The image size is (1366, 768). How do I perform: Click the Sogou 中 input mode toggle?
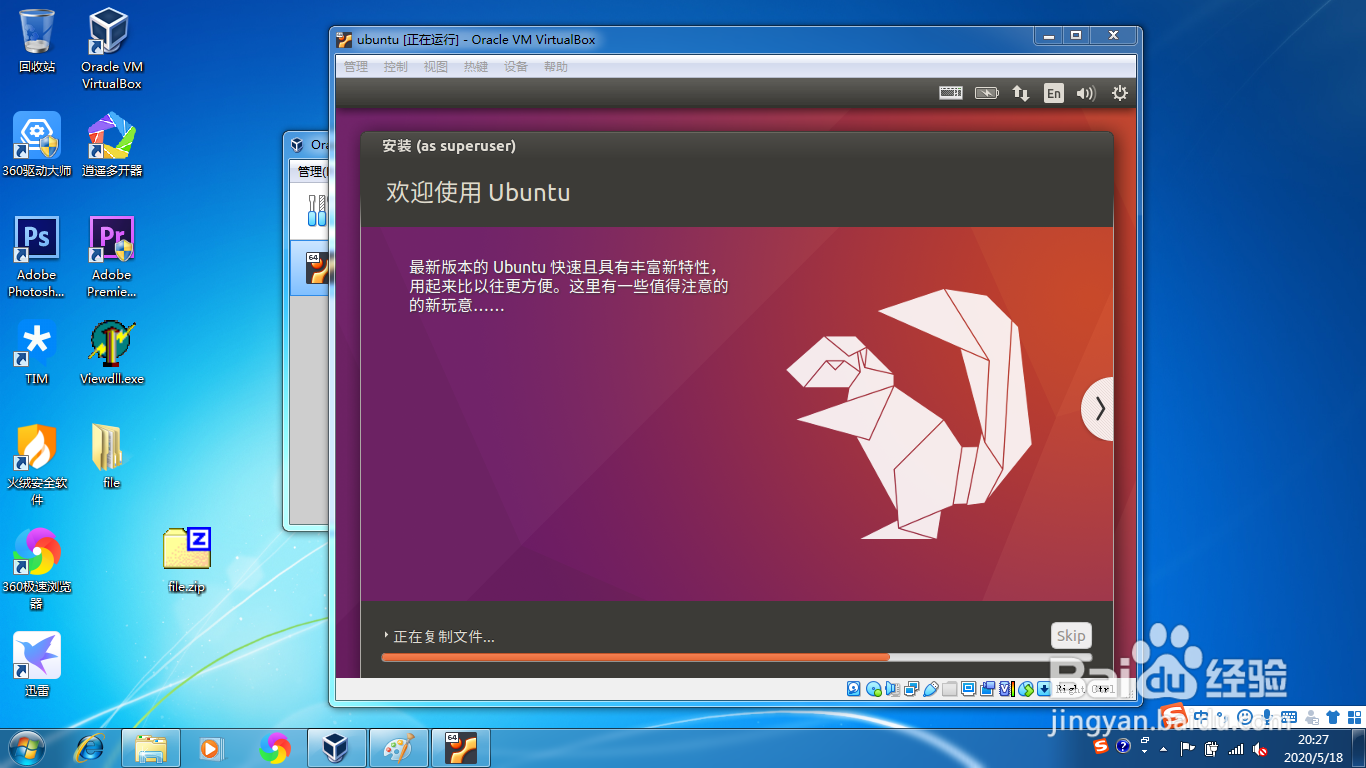1201,717
